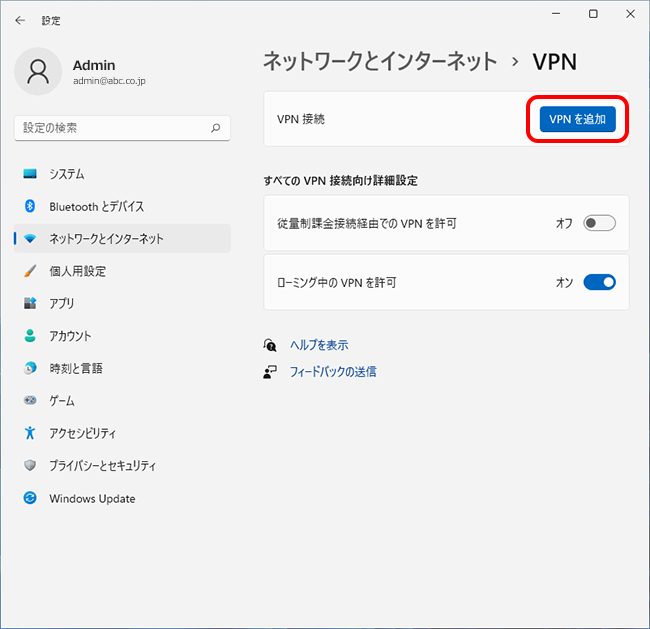
Task: Click the Admin account name
Action: pos(94,65)
